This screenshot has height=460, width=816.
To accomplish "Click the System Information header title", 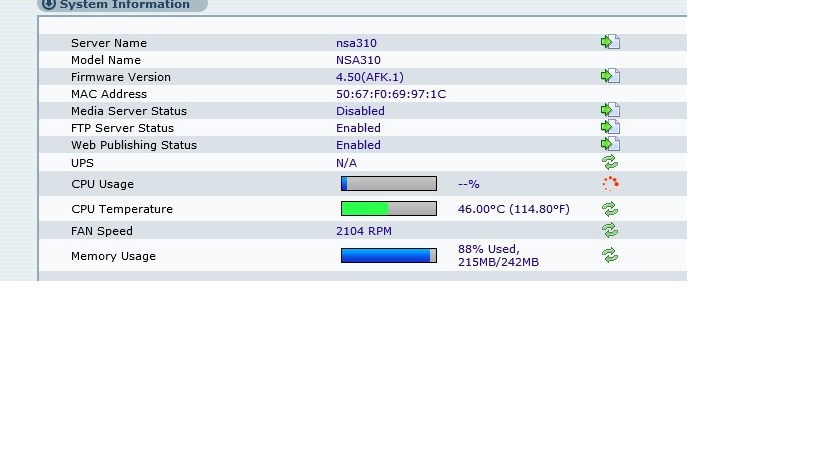I will pos(124,5).
